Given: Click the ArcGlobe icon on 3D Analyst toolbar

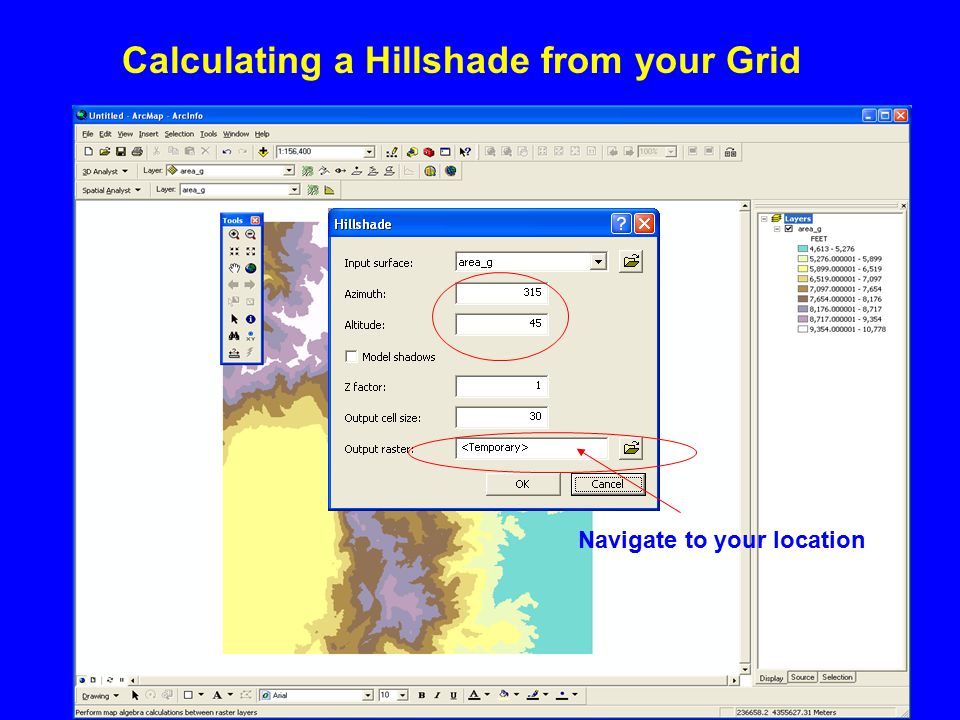Looking at the screenshot, I should click(451, 171).
